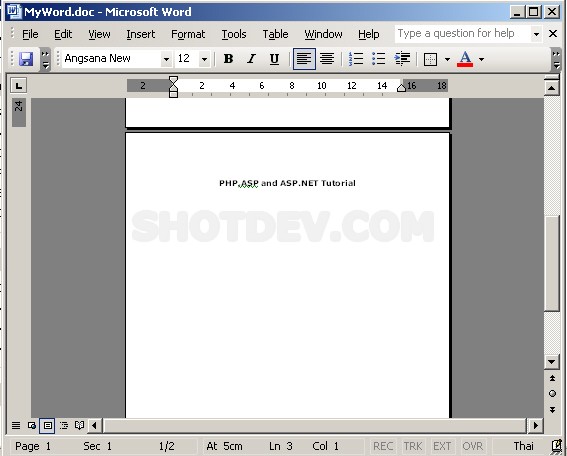Select Align Left alignment
This screenshot has width=567, height=456.
[x=304, y=59]
